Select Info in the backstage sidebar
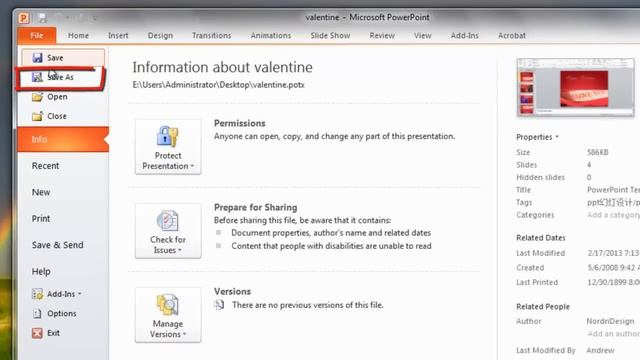 [63, 139]
